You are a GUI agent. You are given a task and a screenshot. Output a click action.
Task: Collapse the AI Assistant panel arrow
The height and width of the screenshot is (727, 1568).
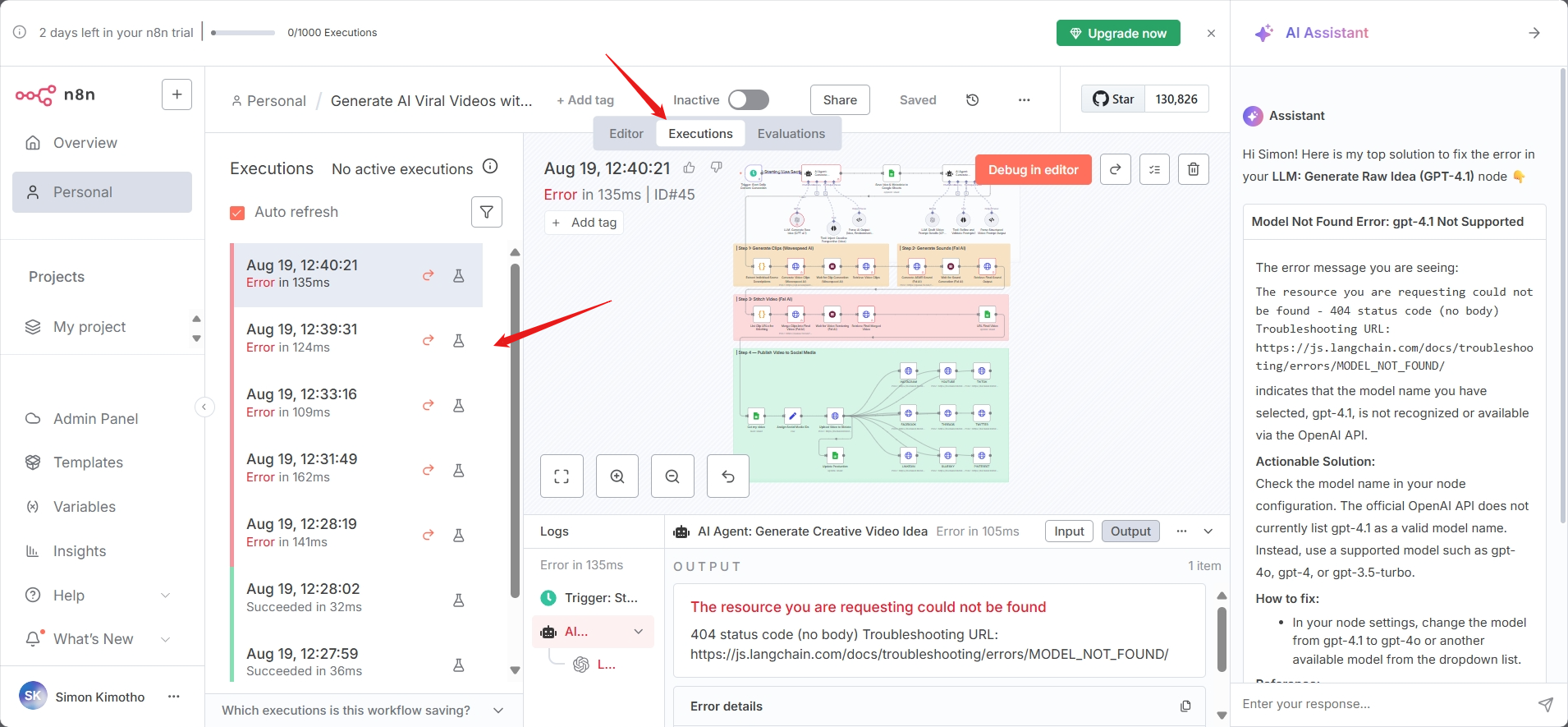(x=1534, y=33)
